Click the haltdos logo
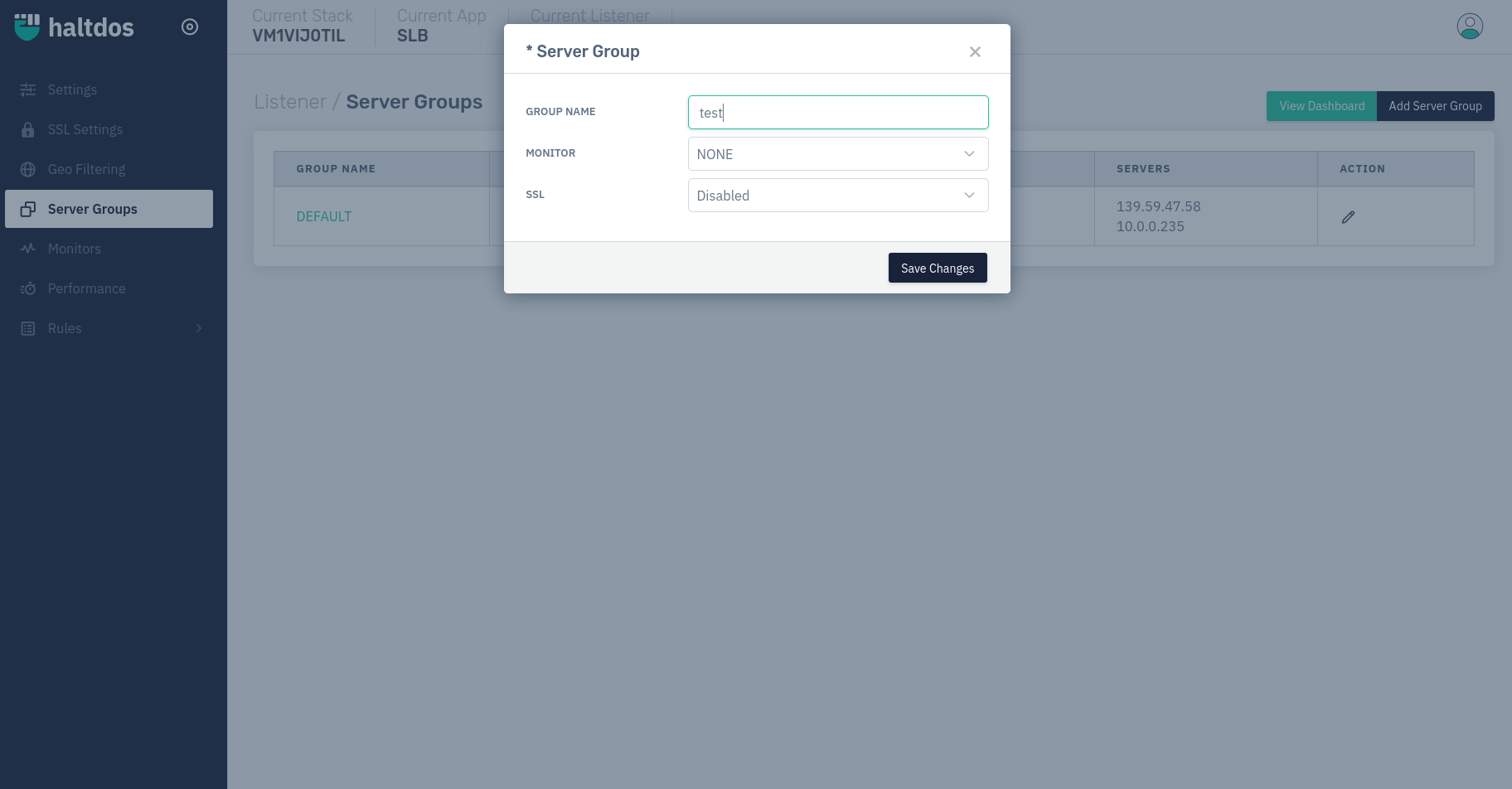This screenshot has height=789, width=1512. (74, 27)
